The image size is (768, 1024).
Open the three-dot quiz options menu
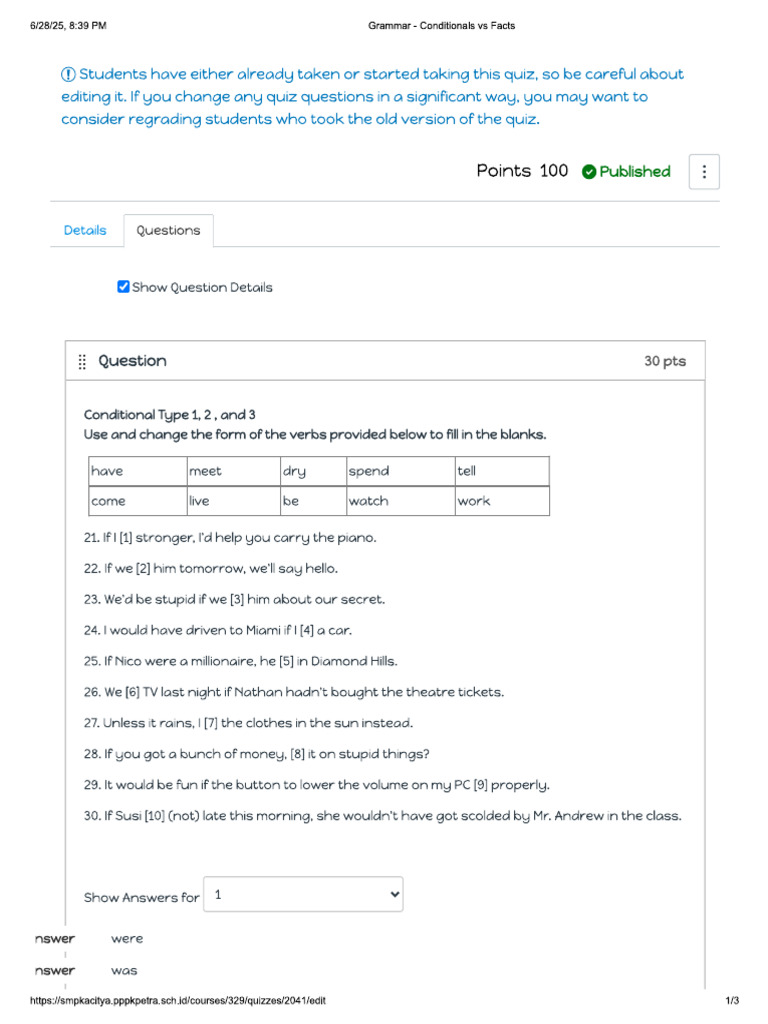(x=703, y=172)
